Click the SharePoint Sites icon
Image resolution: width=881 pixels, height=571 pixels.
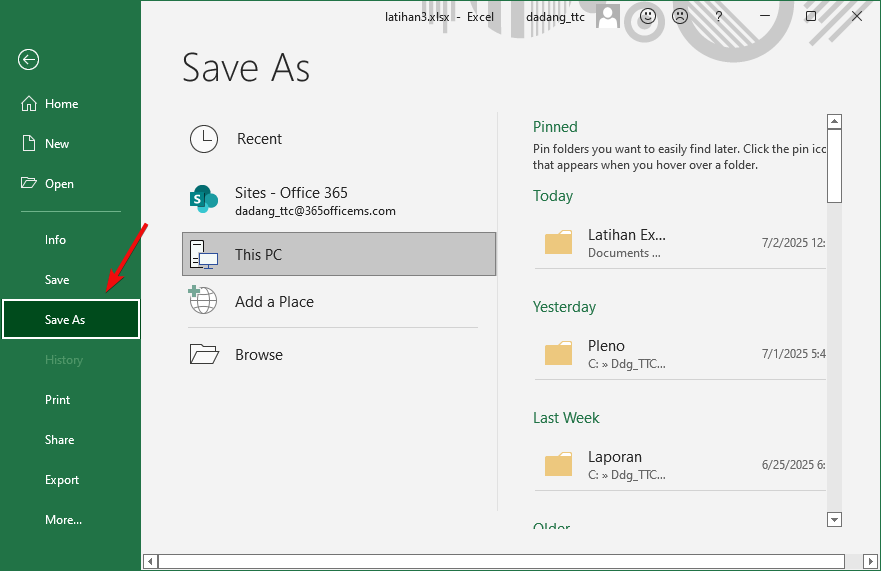[204, 199]
